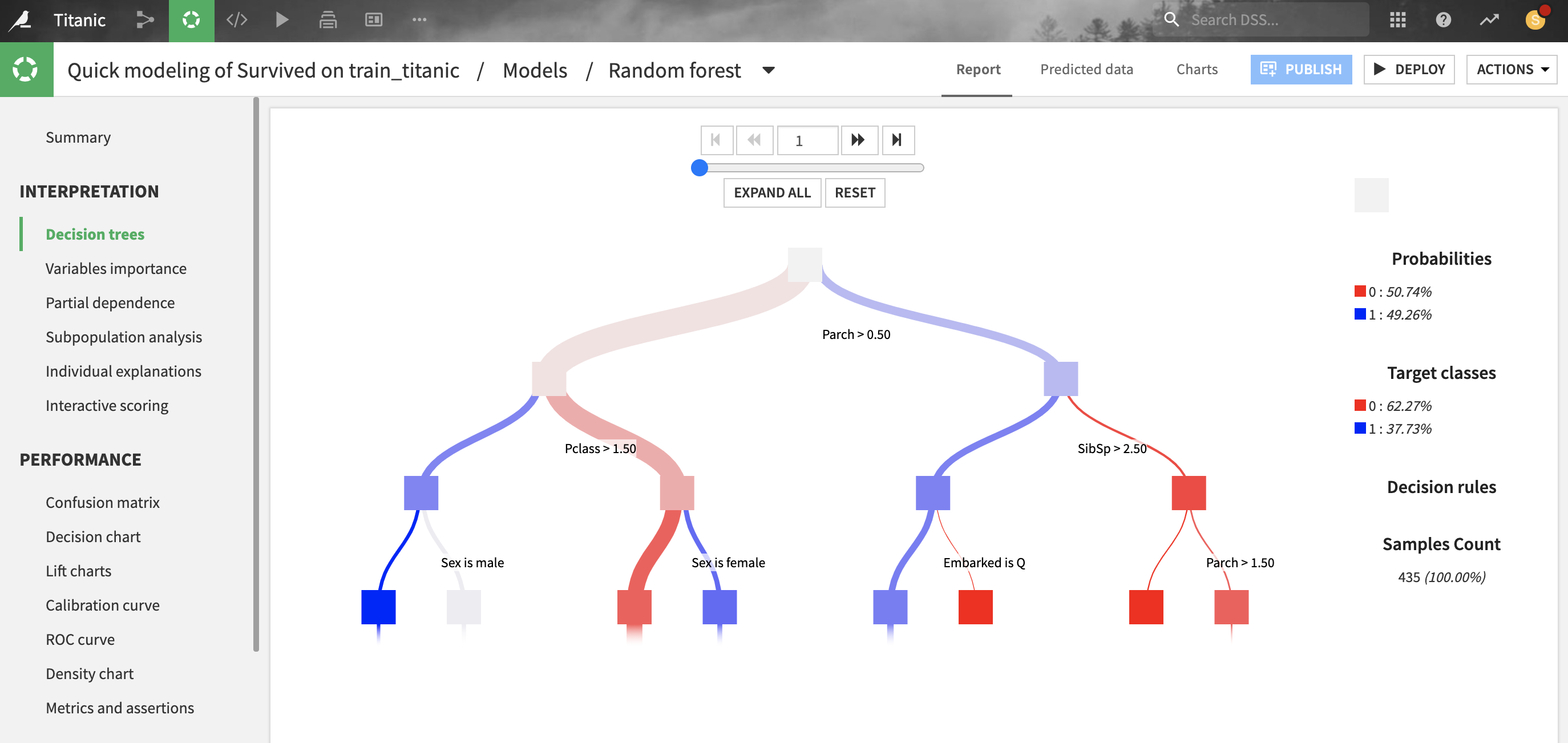Image resolution: width=1568 pixels, height=743 pixels.
Task: Click the Variables importance menu item
Action: (x=116, y=267)
